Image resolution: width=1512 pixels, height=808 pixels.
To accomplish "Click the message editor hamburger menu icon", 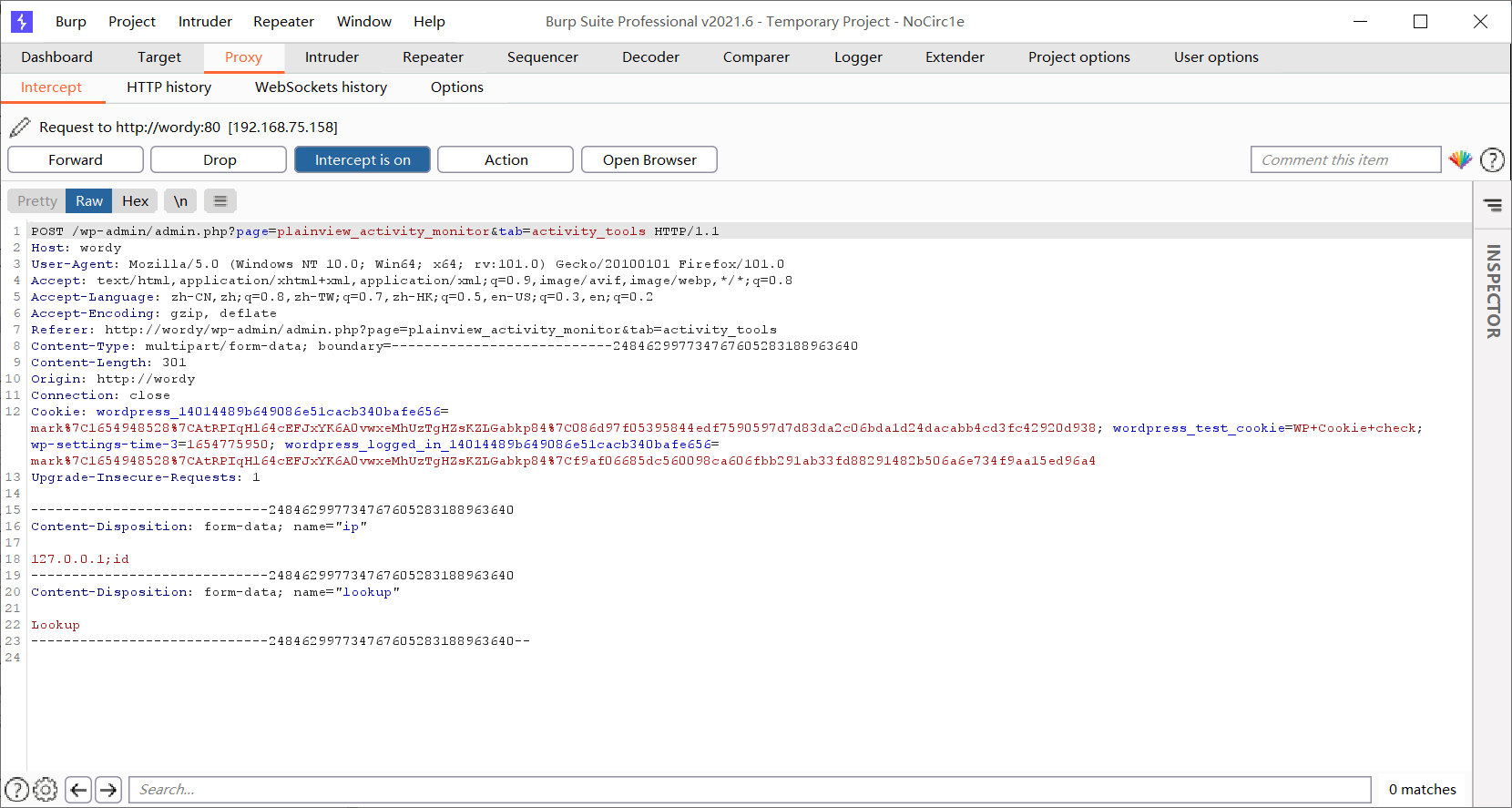I will 220,200.
